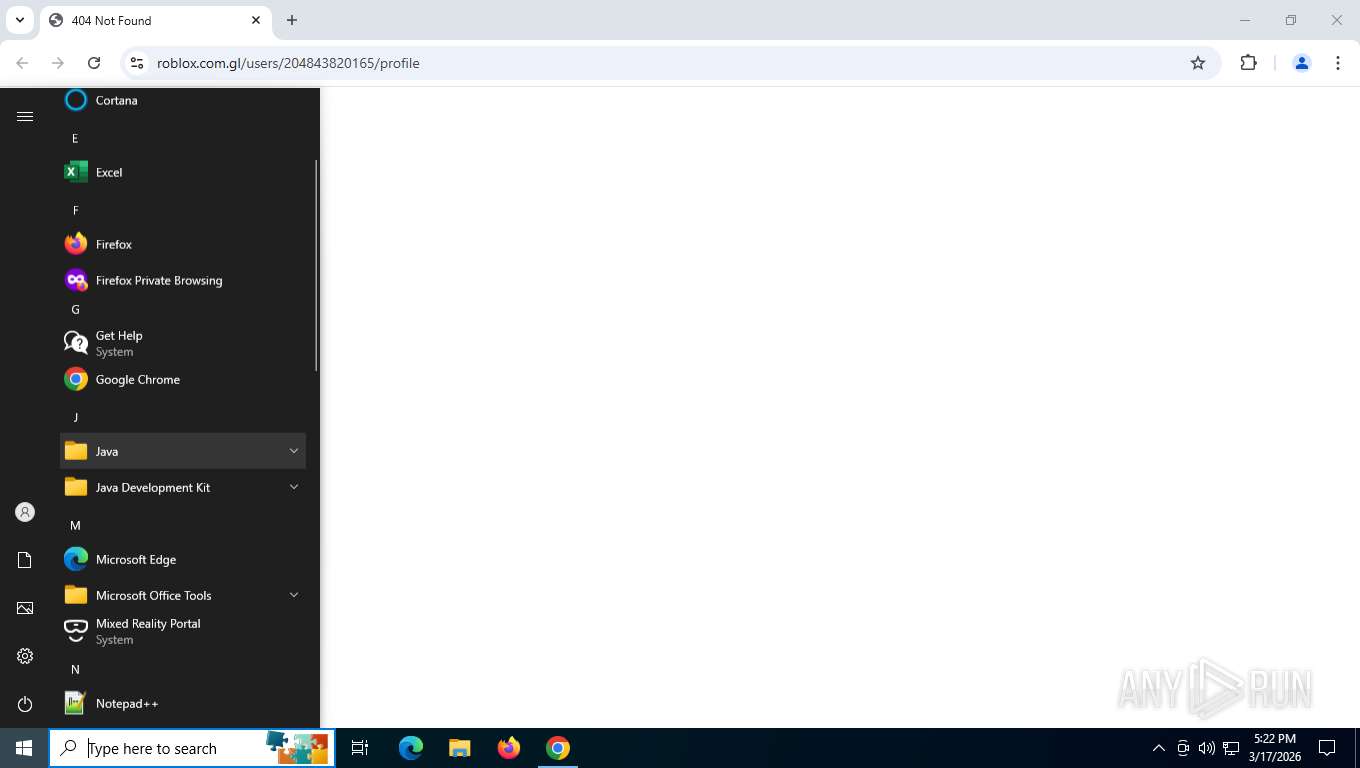
Task: Open the notification center icon
Action: 1327,748
